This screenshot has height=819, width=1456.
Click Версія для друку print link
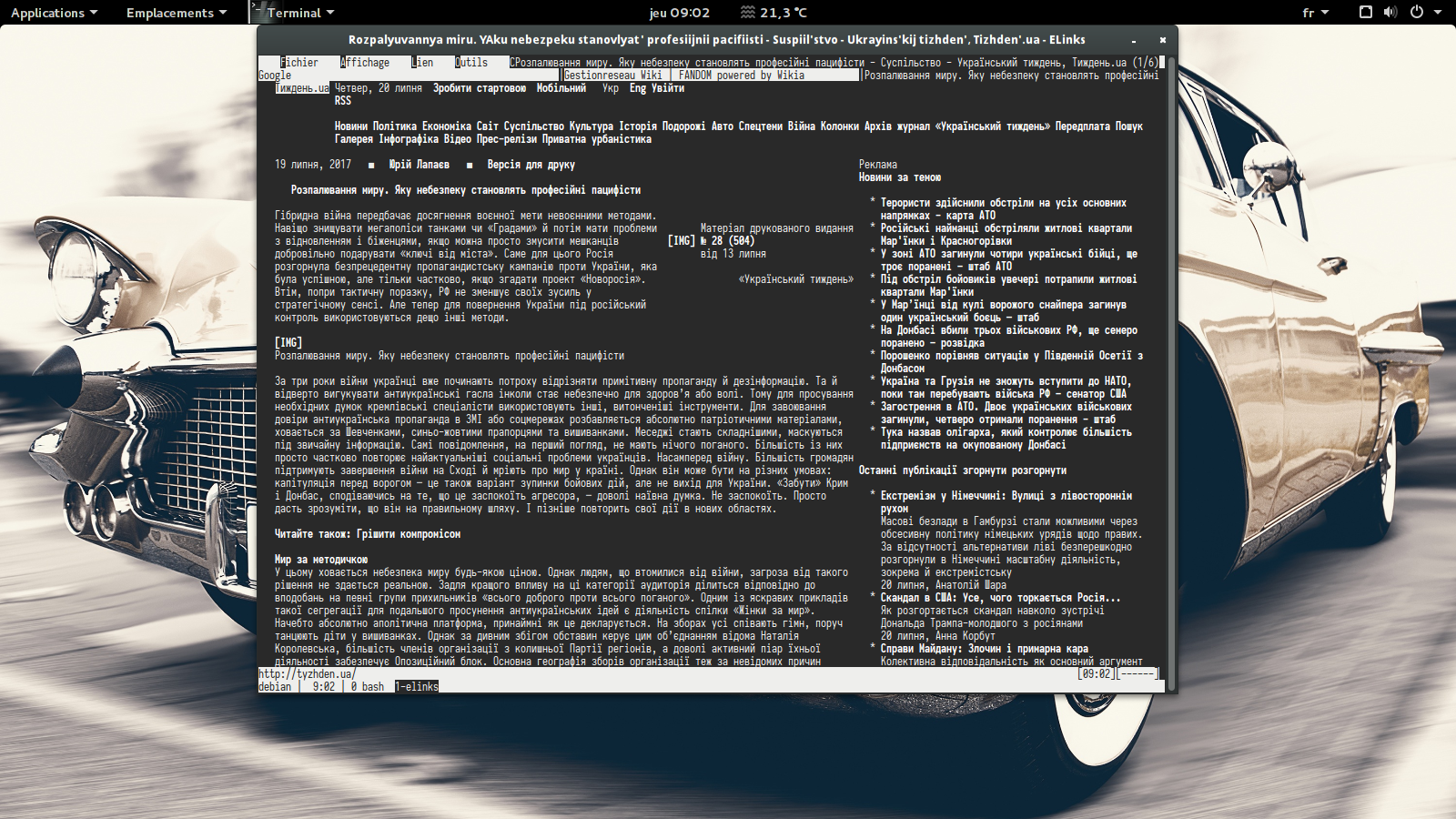(531, 165)
